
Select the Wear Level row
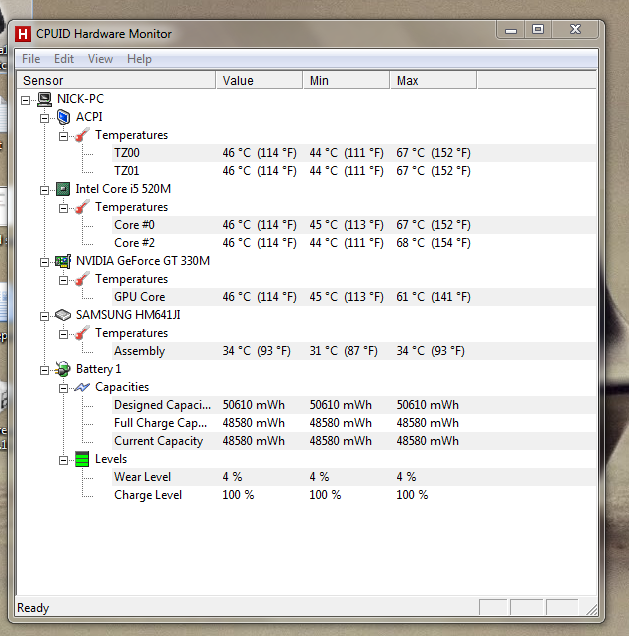click(354, 477)
